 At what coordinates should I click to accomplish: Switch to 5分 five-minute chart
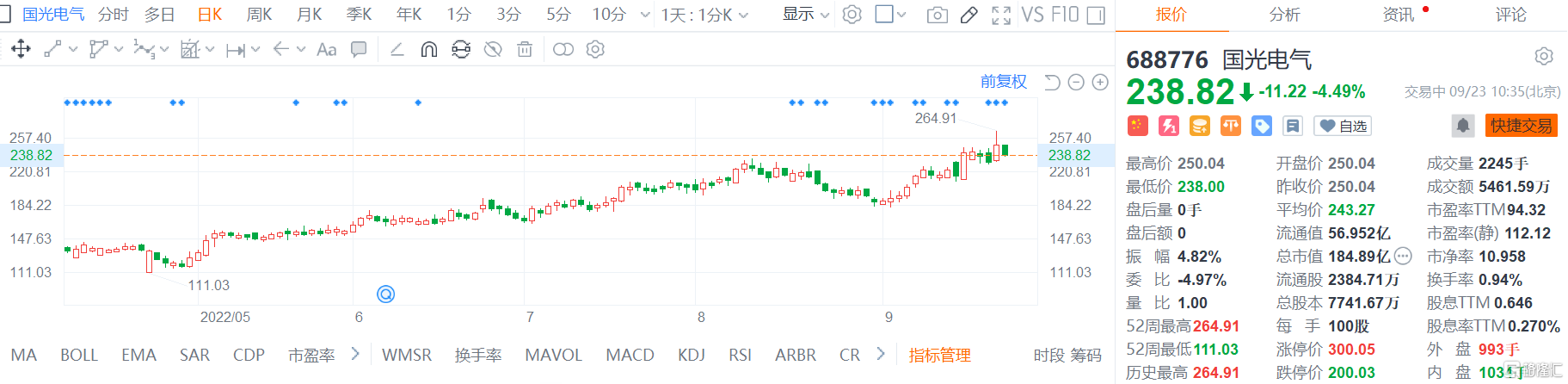point(558,15)
